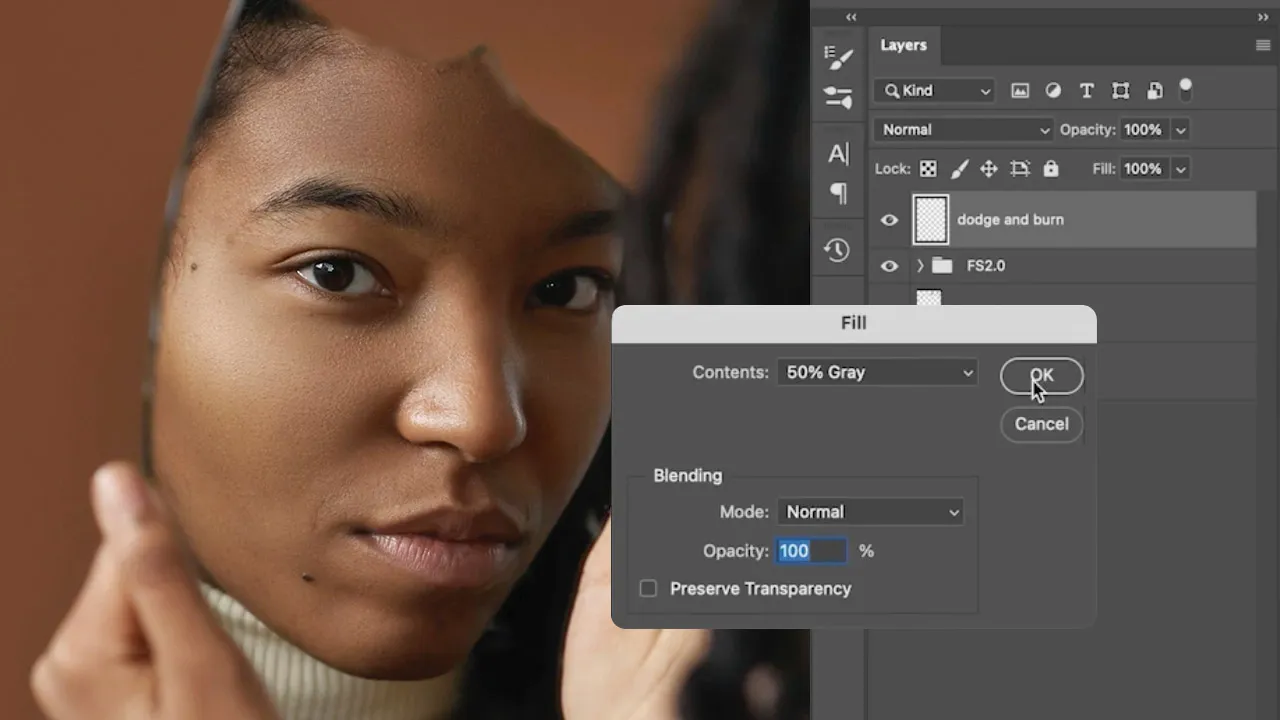Open the layer Opacity slider arrow
1280x720 pixels.
click(x=1180, y=130)
